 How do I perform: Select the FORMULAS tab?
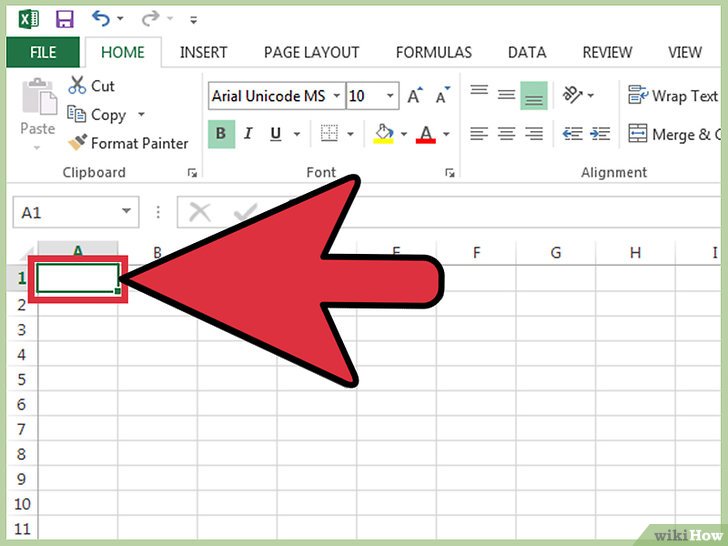tap(434, 52)
